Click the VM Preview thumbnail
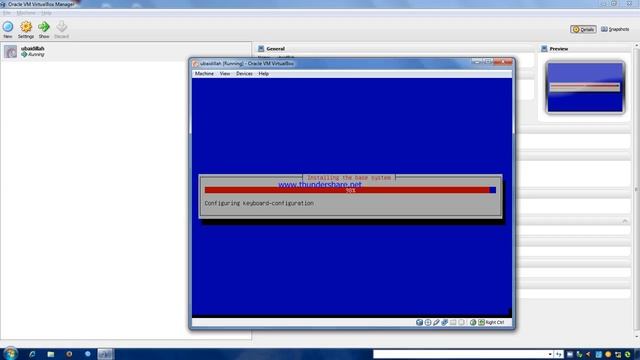Image resolution: width=640 pixels, height=360 pixels. click(x=585, y=87)
